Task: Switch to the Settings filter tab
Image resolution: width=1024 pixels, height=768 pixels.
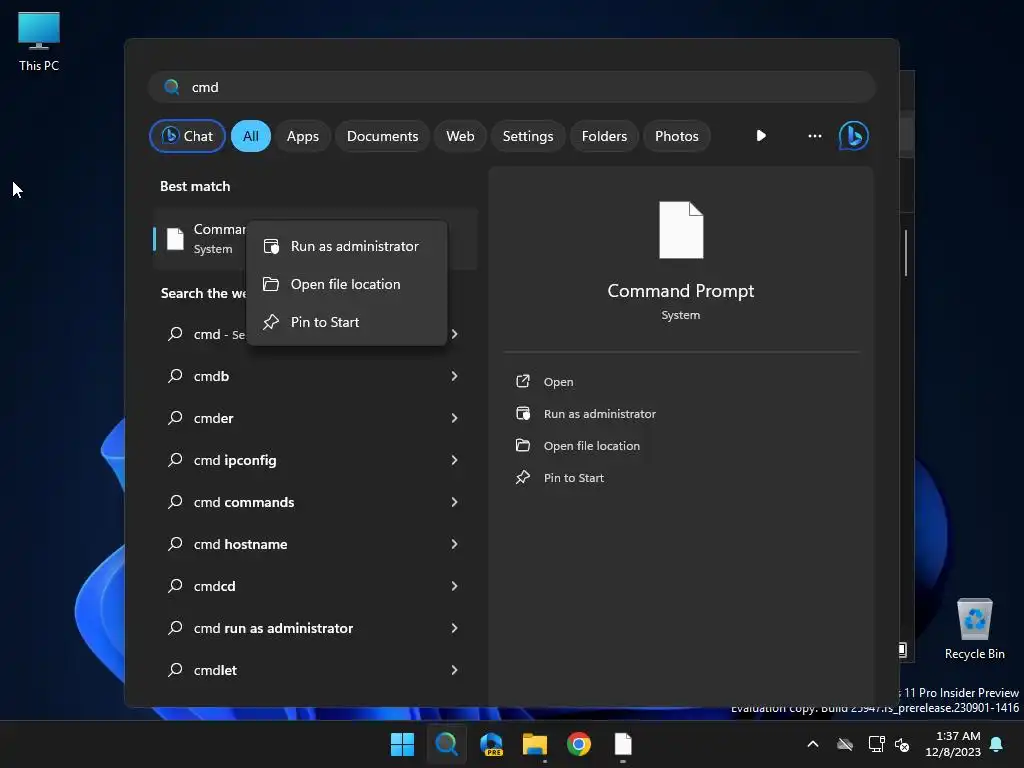Action: point(528,136)
